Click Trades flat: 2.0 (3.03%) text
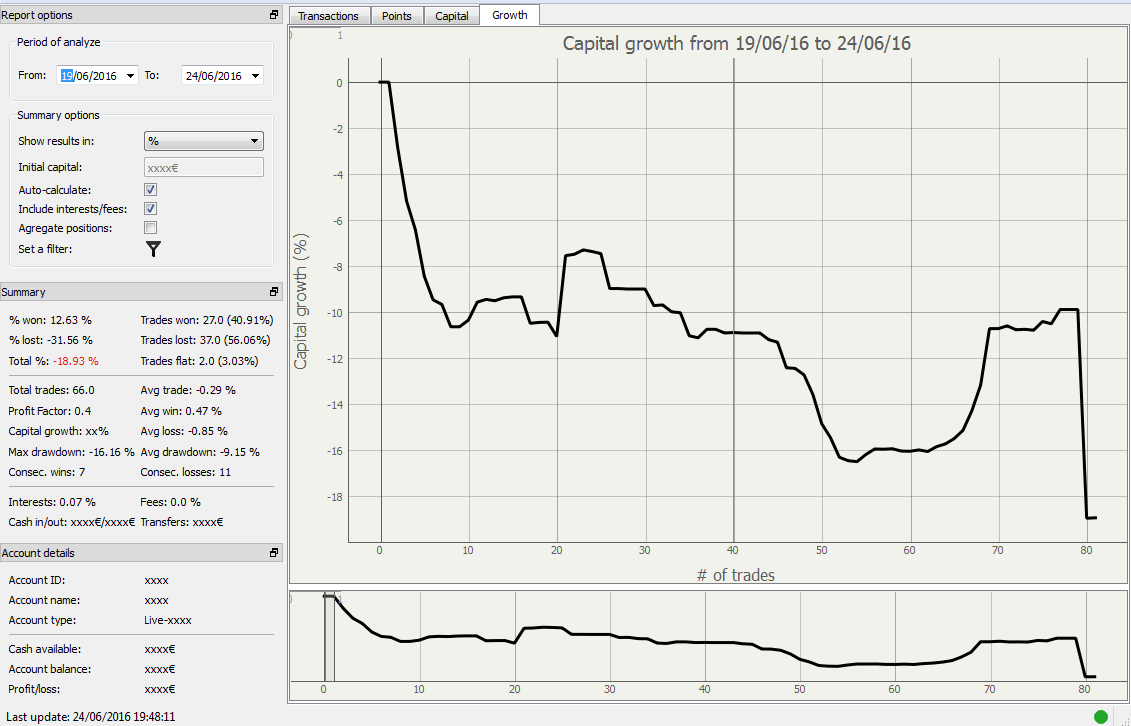1131x726 pixels. pyautogui.click(x=199, y=360)
